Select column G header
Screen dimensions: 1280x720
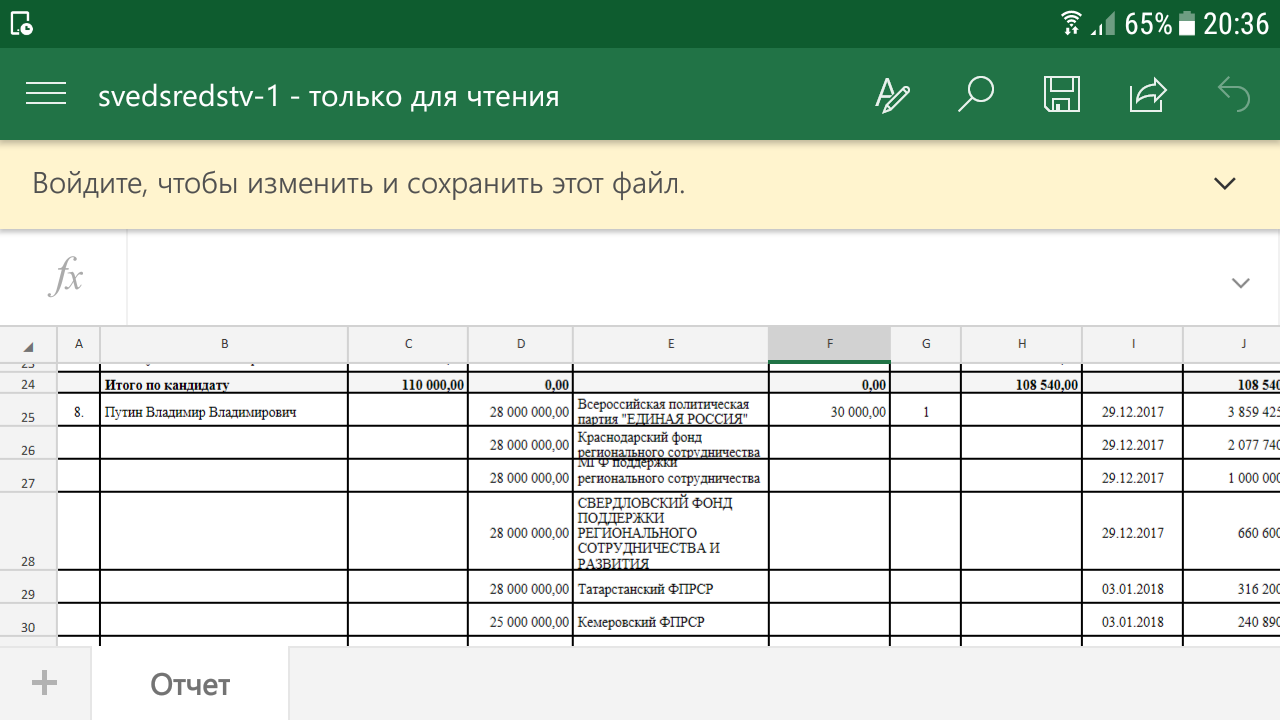(x=926, y=344)
